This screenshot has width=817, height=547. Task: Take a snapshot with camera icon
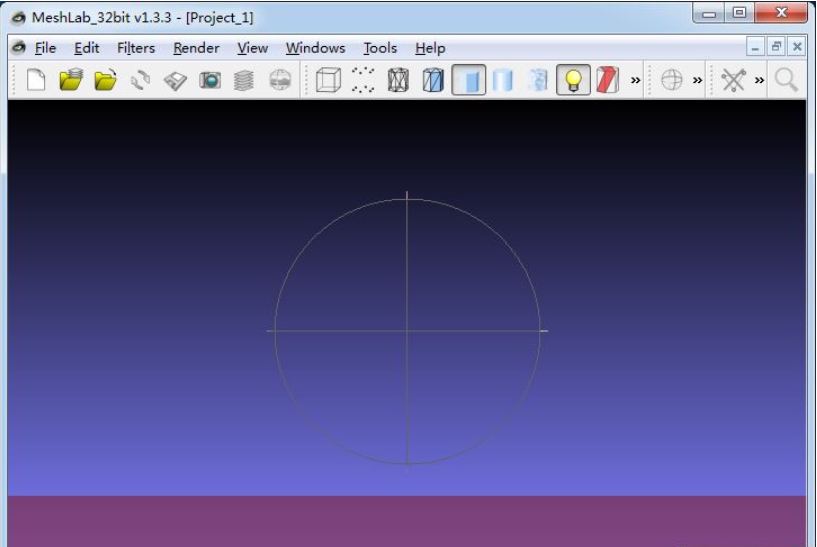[x=210, y=80]
